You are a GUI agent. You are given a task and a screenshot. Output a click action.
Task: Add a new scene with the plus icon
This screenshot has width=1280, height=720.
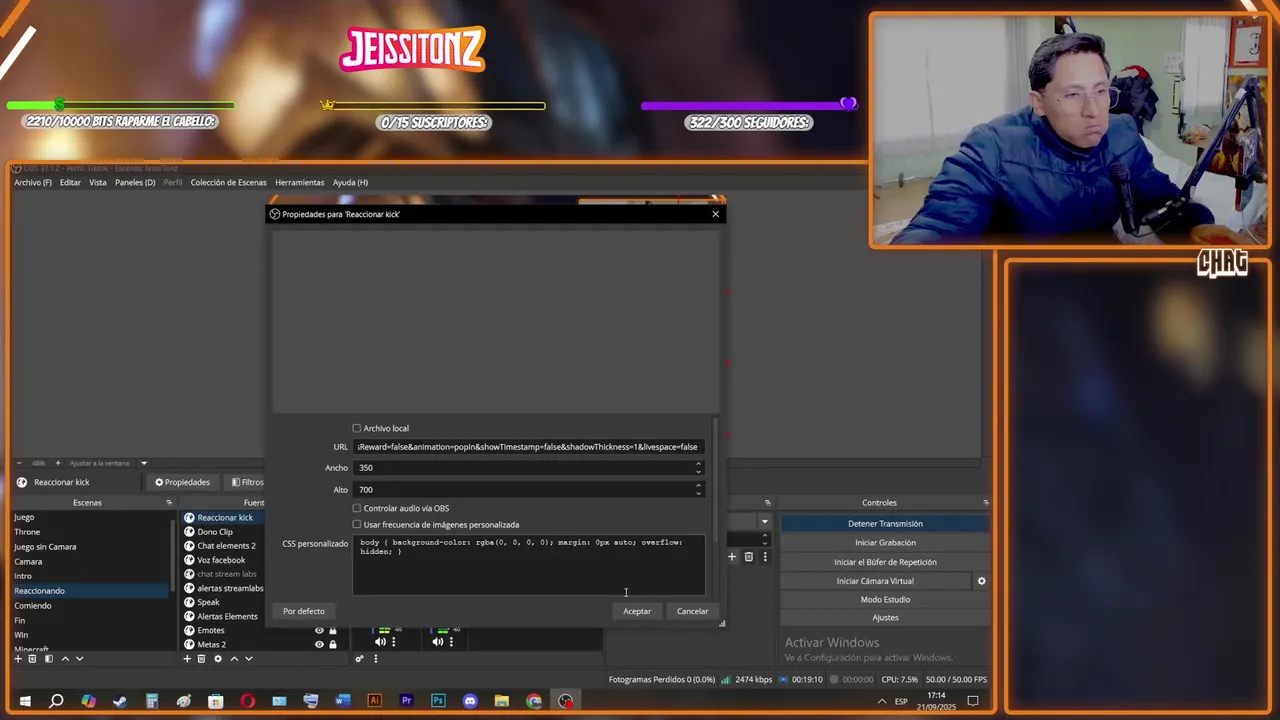[18, 659]
